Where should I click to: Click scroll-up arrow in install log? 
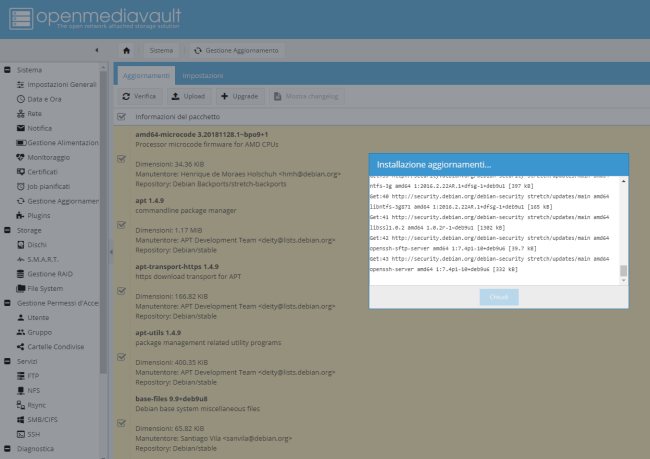623,181
